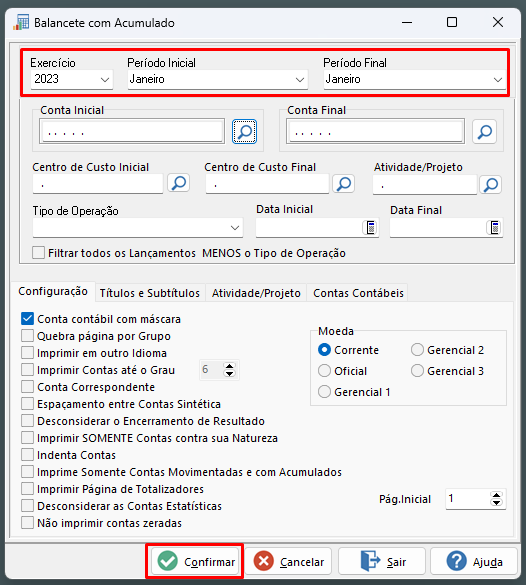526x585 pixels.
Task: Open the Atividade/Projeto tab
Action: point(256,293)
